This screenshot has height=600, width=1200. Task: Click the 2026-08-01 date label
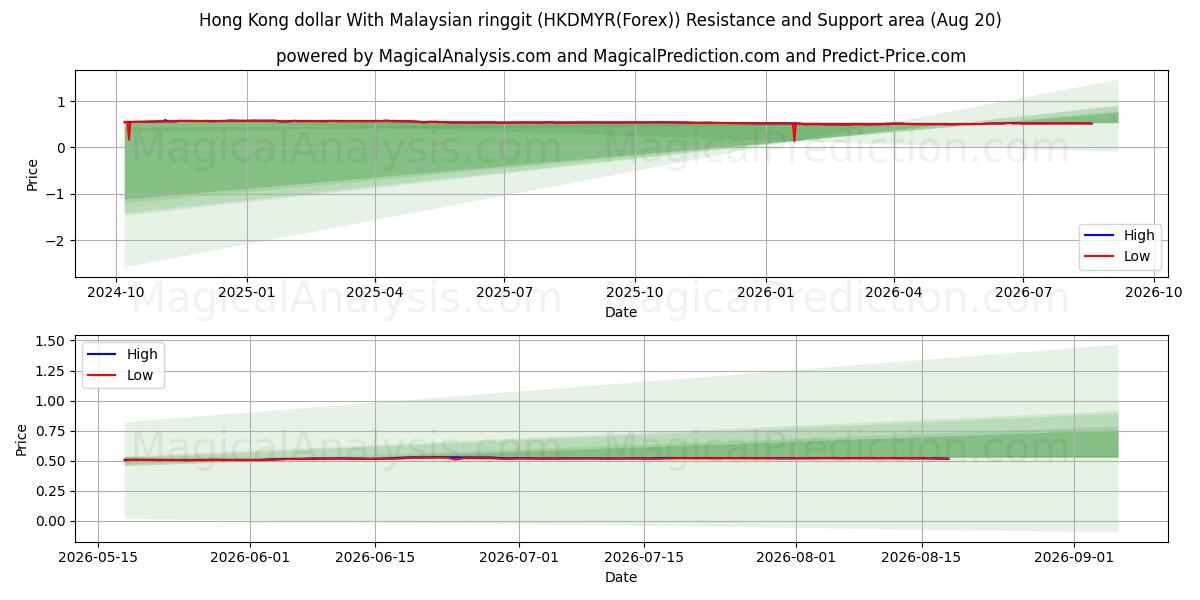[x=796, y=558]
